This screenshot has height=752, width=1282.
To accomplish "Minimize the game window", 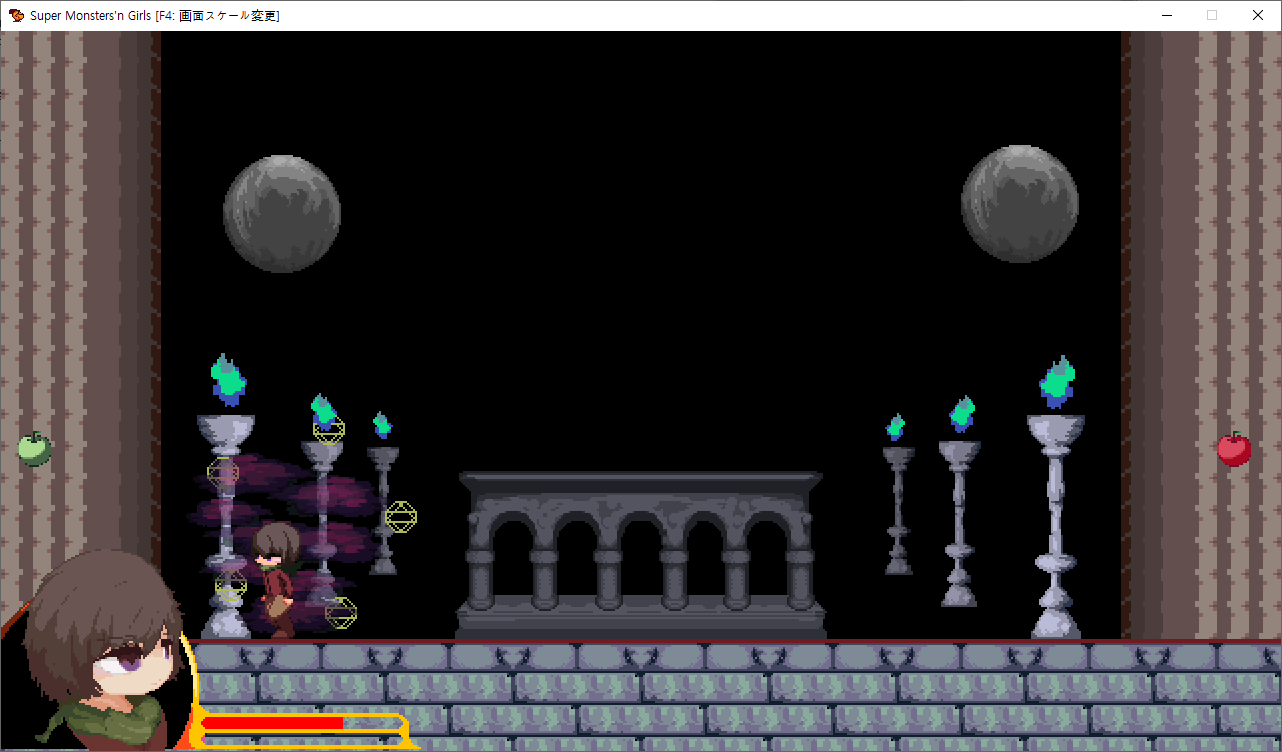I will 1166,15.
